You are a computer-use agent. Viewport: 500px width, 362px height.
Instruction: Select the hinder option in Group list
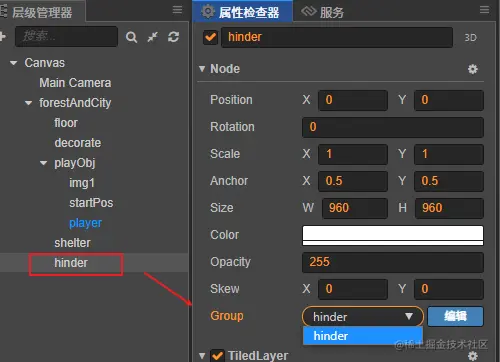[363, 336]
